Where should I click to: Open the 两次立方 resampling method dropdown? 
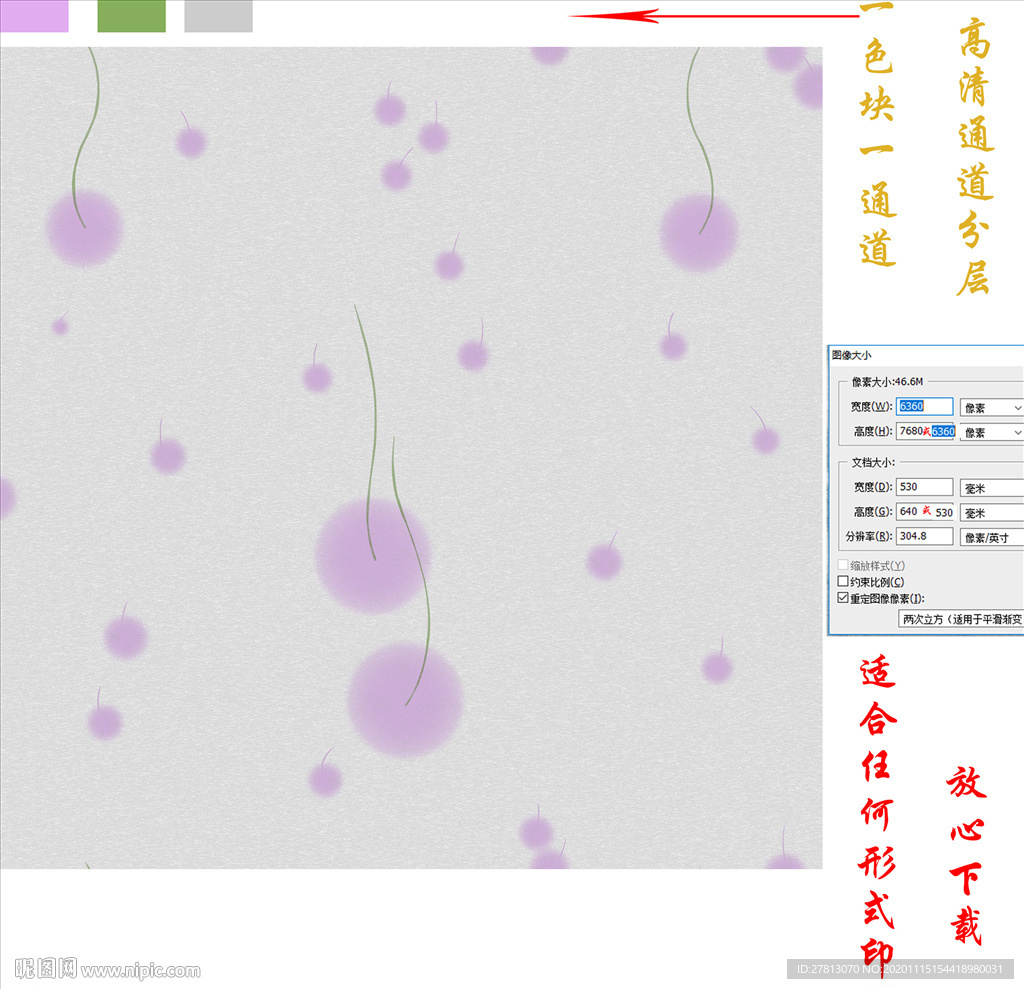(x=961, y=619)
